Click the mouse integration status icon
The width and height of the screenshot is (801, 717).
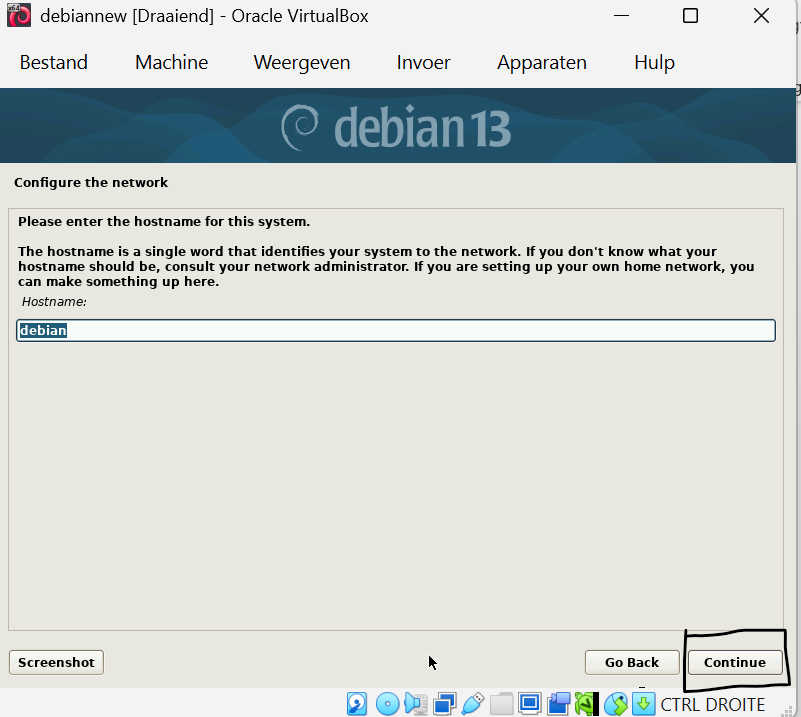click(616, 704)
